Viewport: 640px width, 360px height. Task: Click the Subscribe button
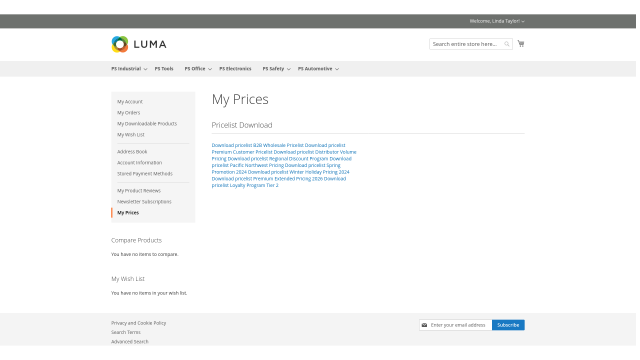click(508, 325)
